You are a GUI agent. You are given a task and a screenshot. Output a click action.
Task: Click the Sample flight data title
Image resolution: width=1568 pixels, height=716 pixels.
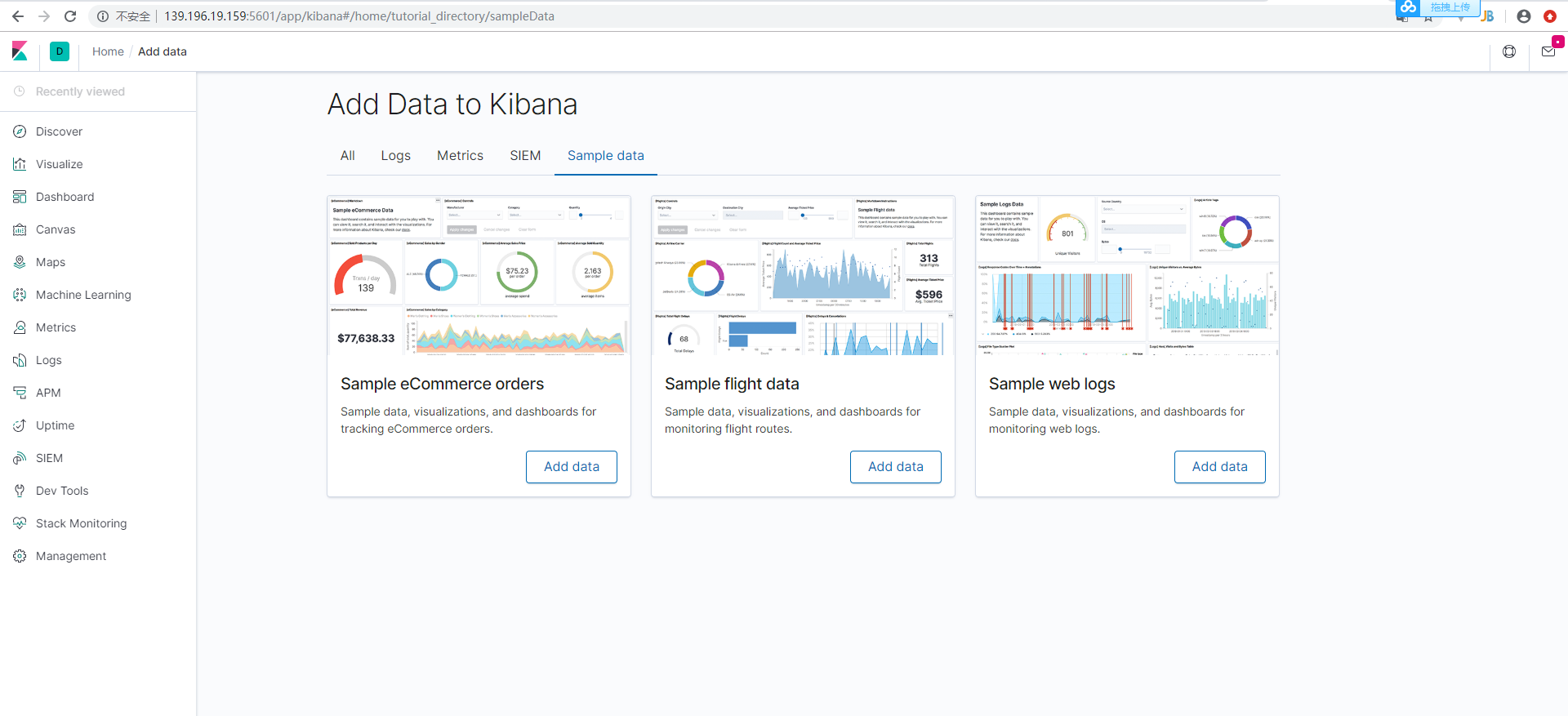pos(732,384)
